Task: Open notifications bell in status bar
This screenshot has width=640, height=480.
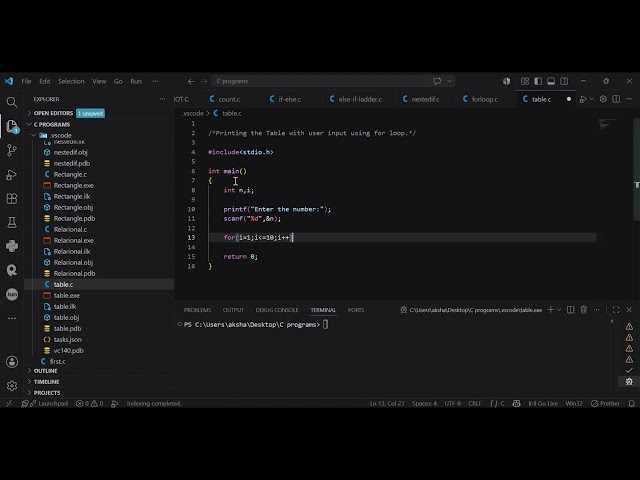Action: (x=631, y=403)
